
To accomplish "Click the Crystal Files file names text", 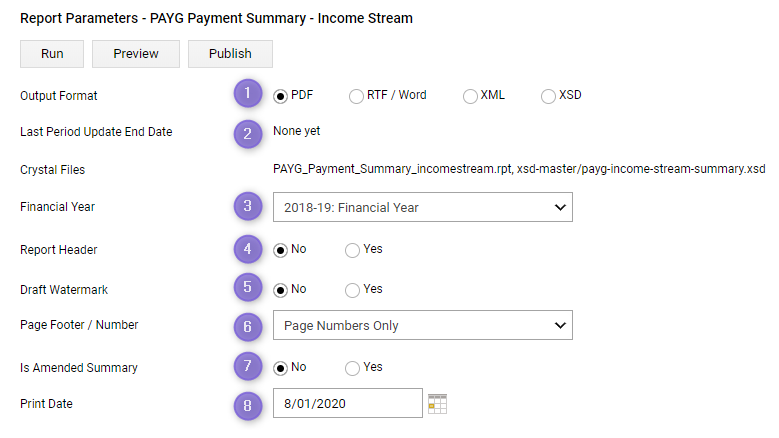I will tap(519, 169).
